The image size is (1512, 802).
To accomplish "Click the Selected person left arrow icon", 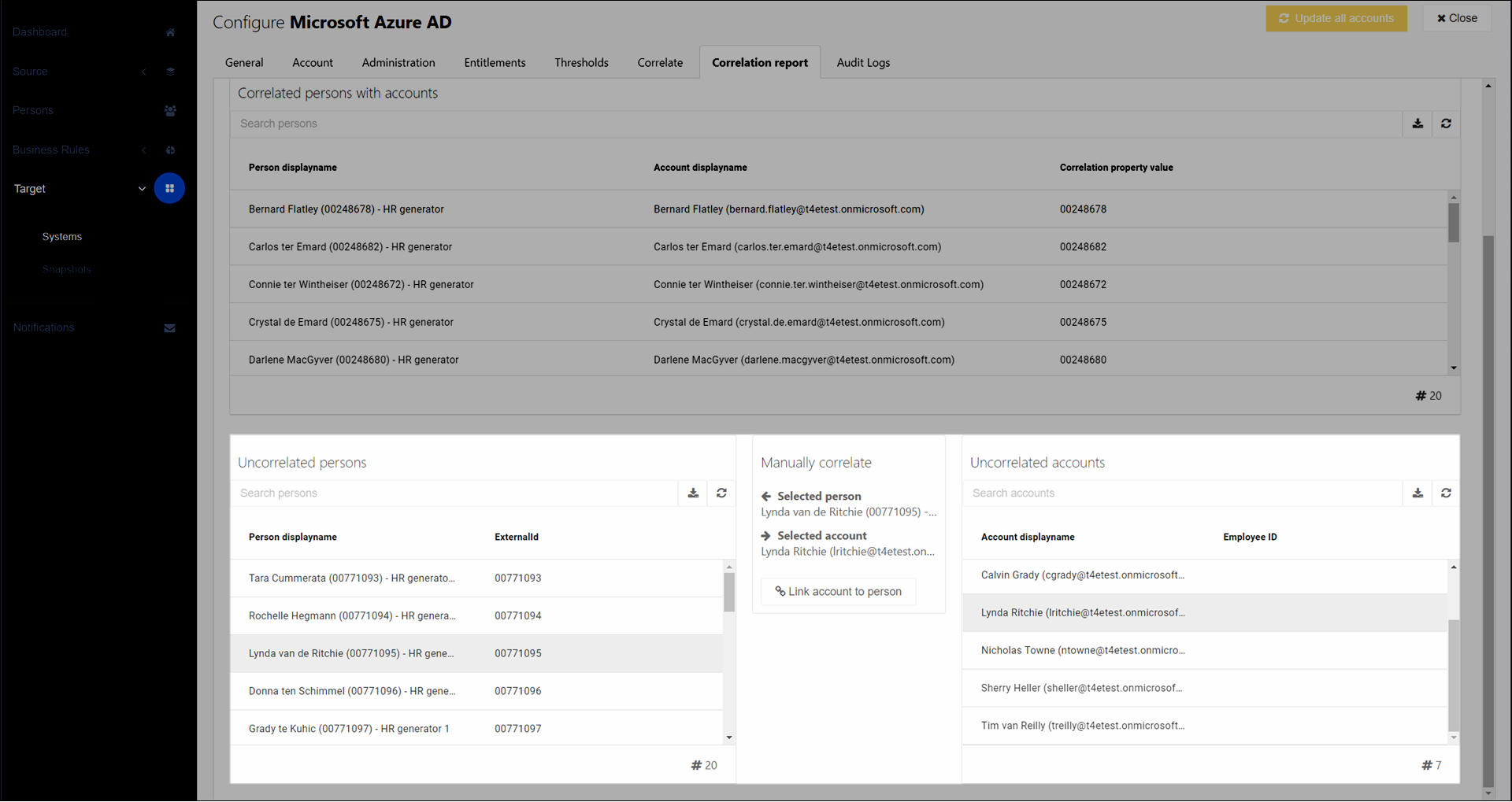I will pos(766,497).
